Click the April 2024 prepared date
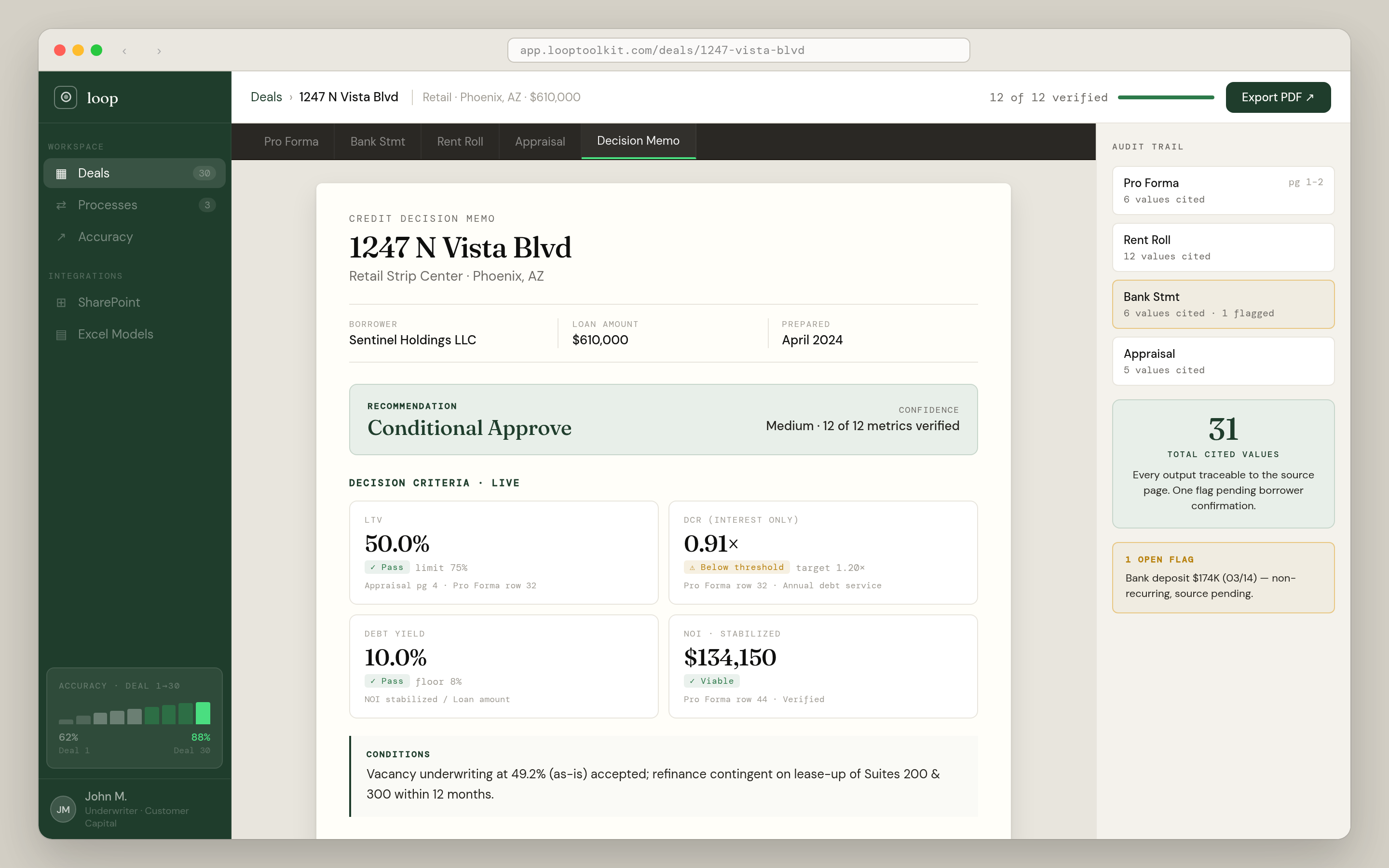 pos(812,340)
